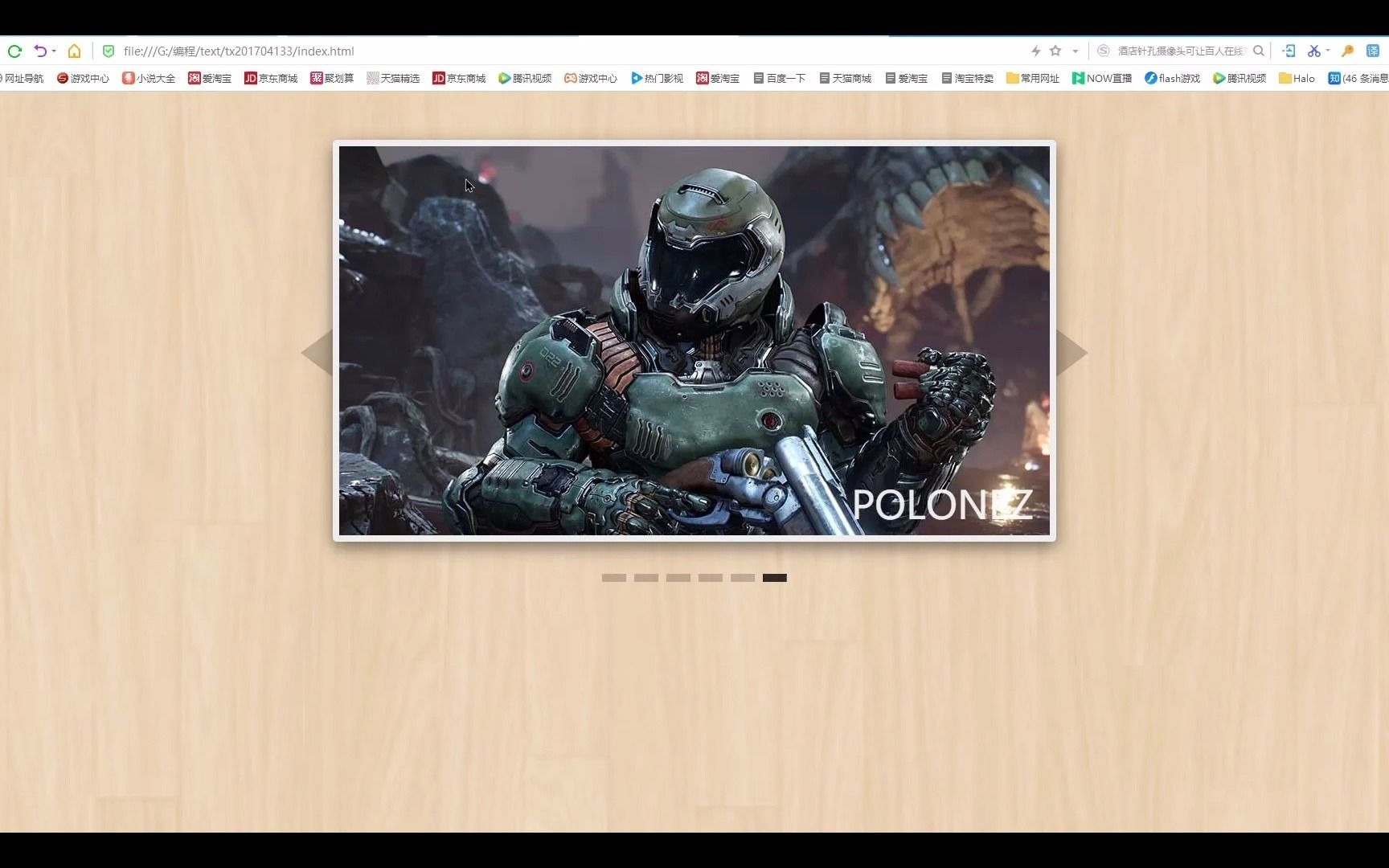The height and width of the screenshot is (868, 1389).
Task: Open the 百度一下 bookmark
Action: (x=779, y=79)
